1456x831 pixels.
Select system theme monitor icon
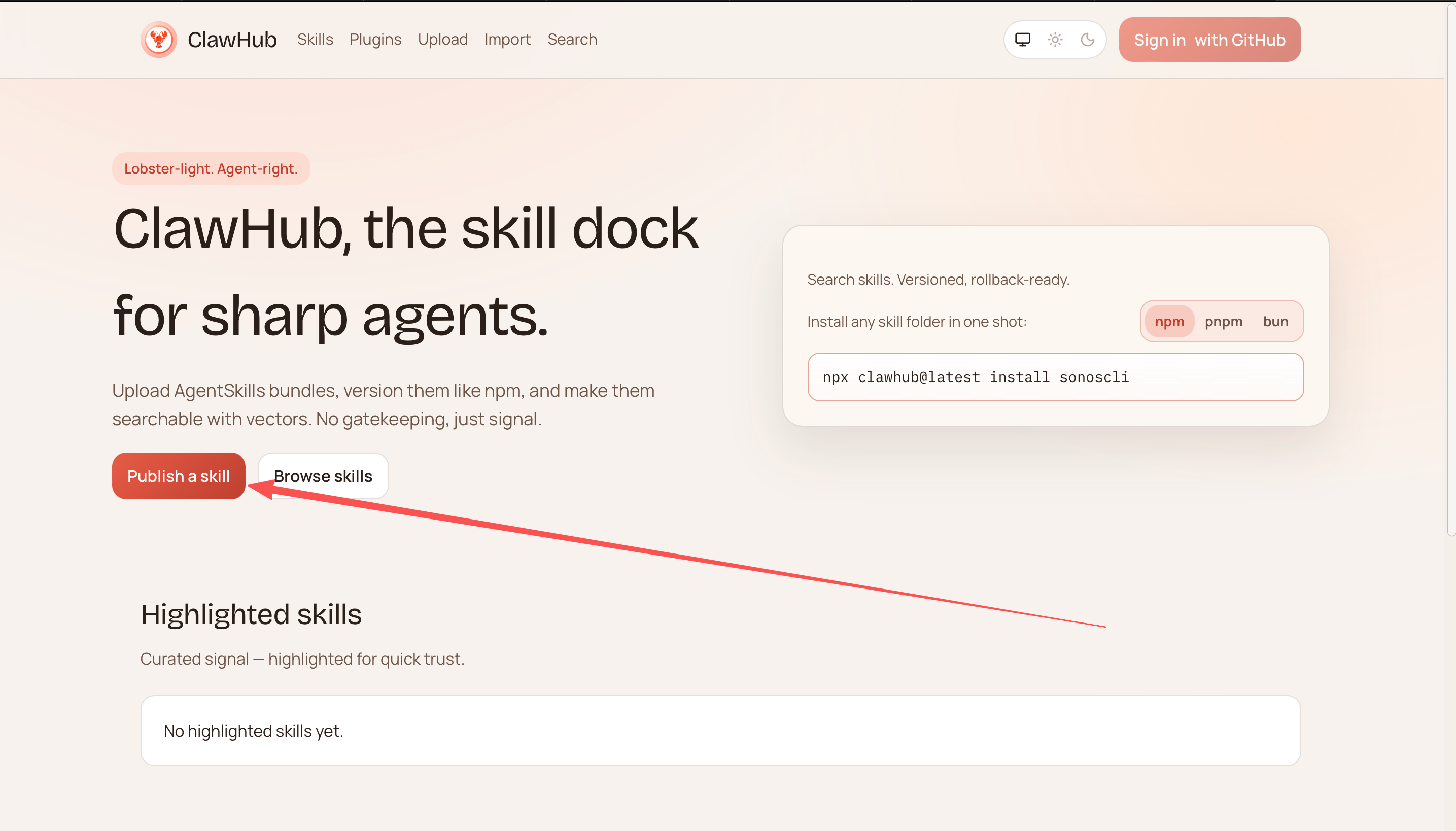coord(1022,40)
